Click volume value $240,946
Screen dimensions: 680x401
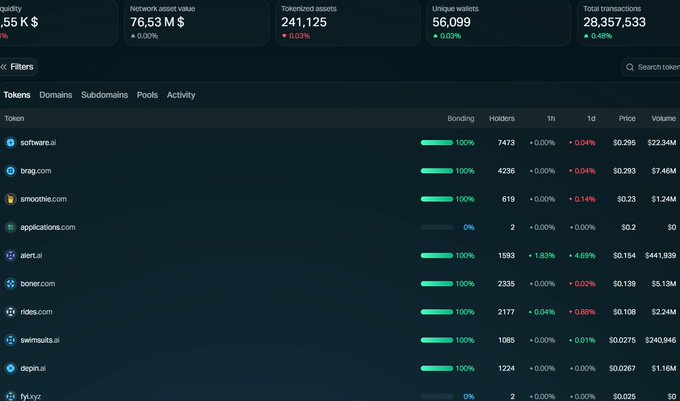(660, 340)
